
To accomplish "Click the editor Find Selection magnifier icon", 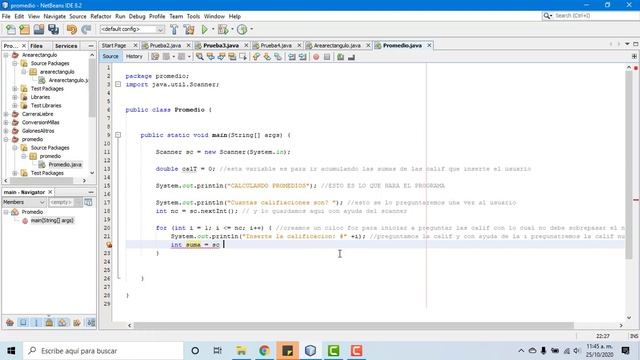I will (x=200, y=57).
